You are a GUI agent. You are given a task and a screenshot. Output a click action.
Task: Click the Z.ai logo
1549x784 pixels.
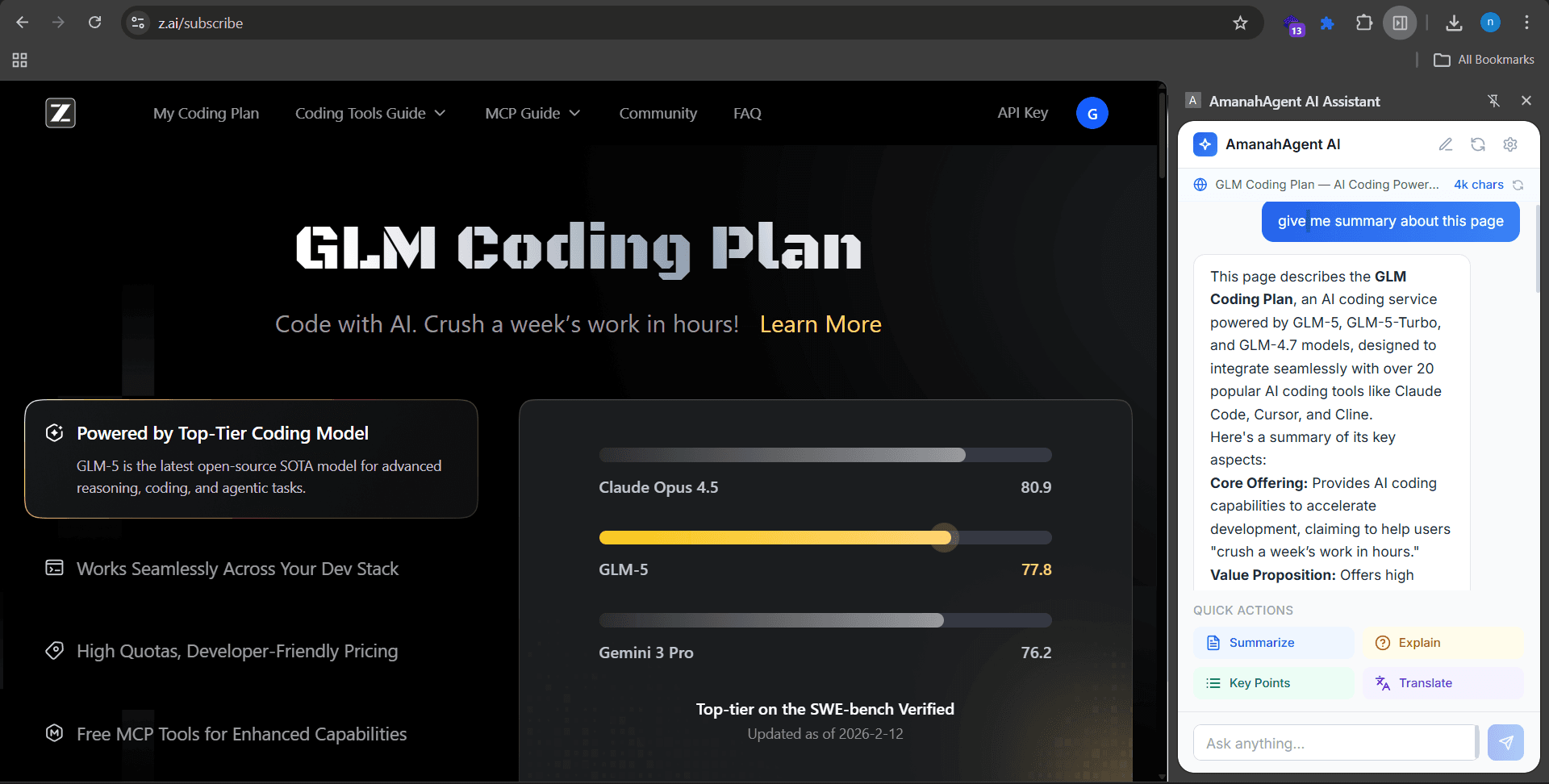(x=61, y=113)
